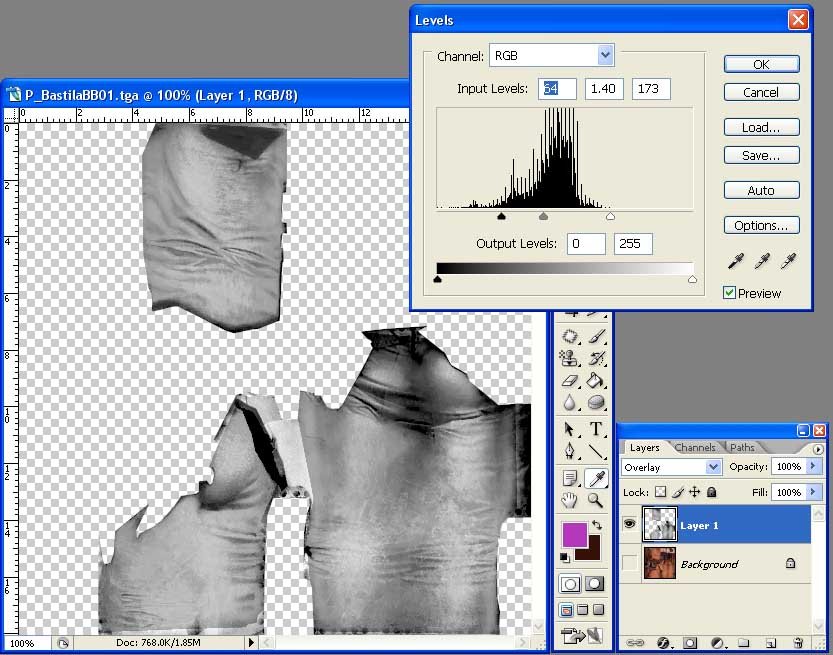Uncheck the Preview checkbox in Levels
The image size is (833, 655).
click(729, 293)
